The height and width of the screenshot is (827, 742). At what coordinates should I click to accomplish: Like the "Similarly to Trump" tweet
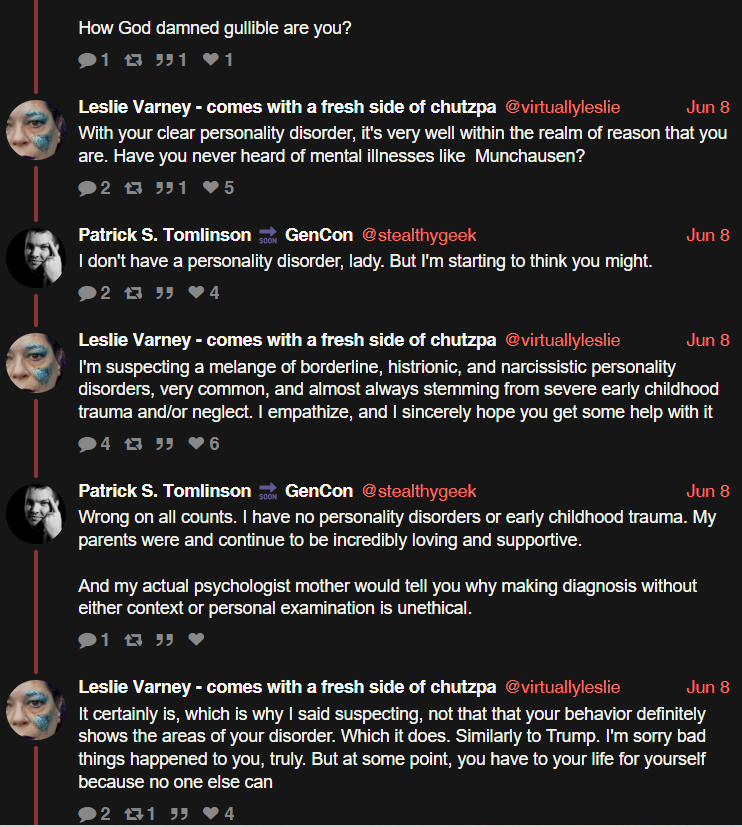point(218,813)
